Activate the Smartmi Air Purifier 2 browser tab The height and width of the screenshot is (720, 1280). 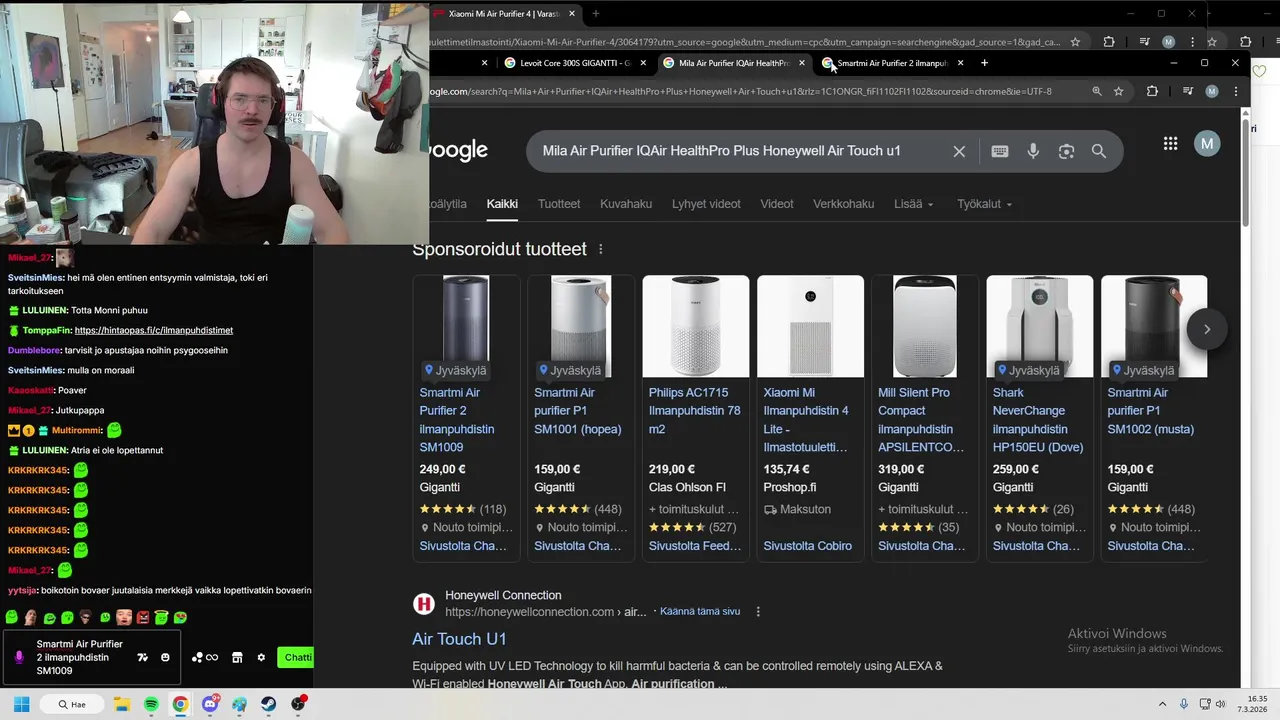click(893, 63)
